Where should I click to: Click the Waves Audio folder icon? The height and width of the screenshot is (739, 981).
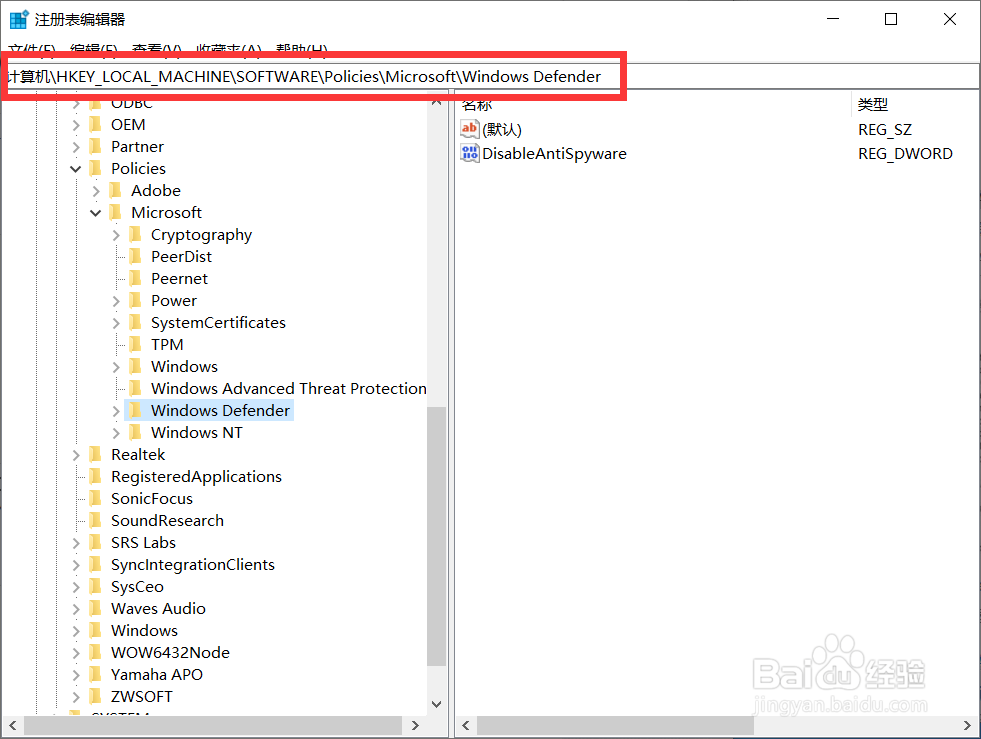[96, 608]
